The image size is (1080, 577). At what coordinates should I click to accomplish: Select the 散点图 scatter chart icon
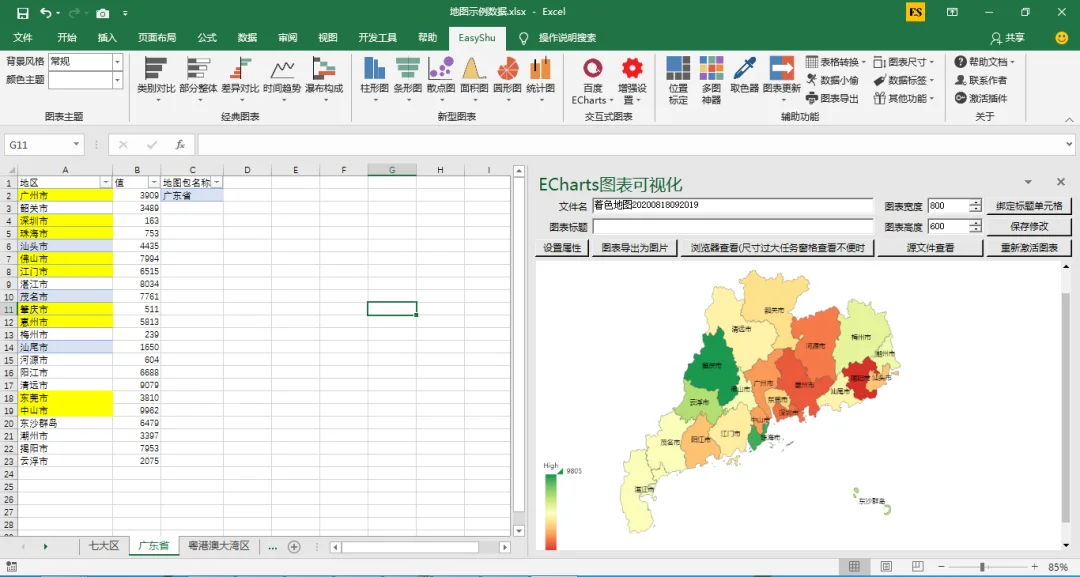(x=441, y=76)
